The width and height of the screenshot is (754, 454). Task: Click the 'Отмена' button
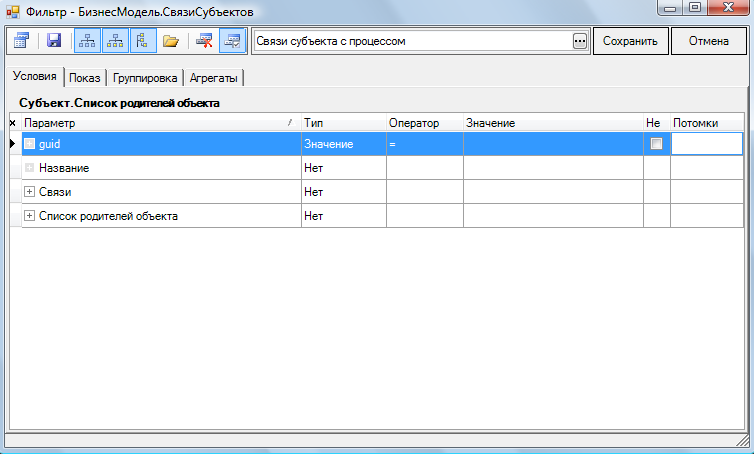[x=709, y=41]
